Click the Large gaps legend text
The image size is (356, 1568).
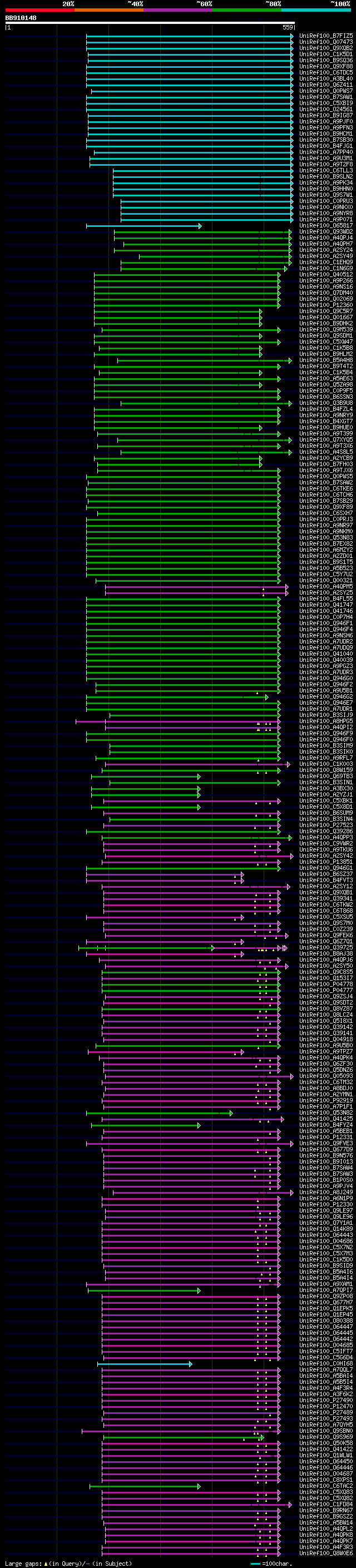68,1563
